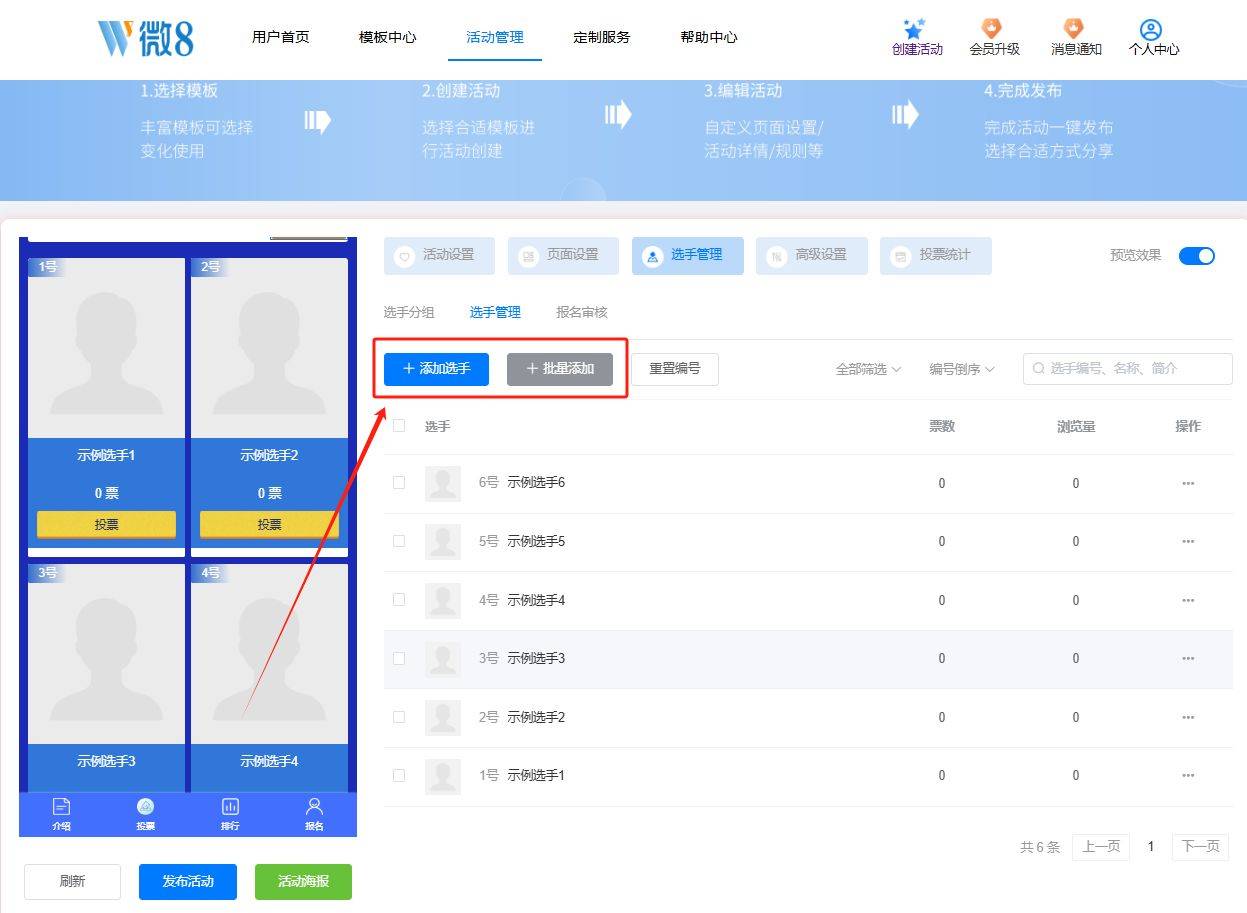Viewport: 1247px width, 913px height.
Task: Expand the 编号倒序 sort dropdown
Action: coord(962,369)
